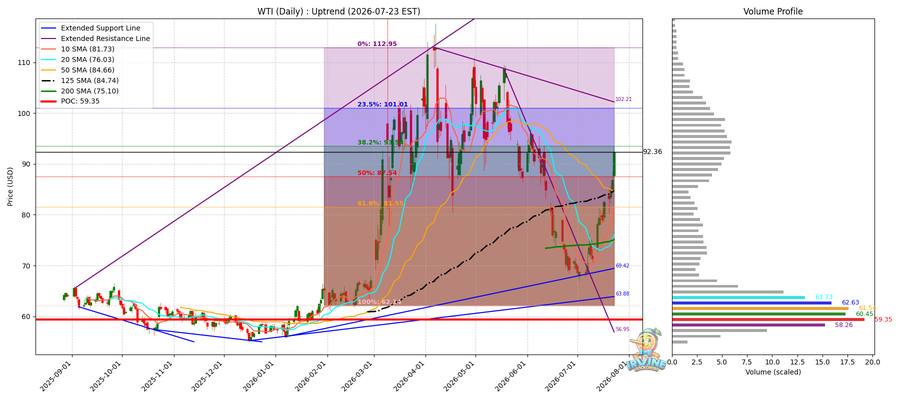Click the current price label "92.36"

[654, 152]
